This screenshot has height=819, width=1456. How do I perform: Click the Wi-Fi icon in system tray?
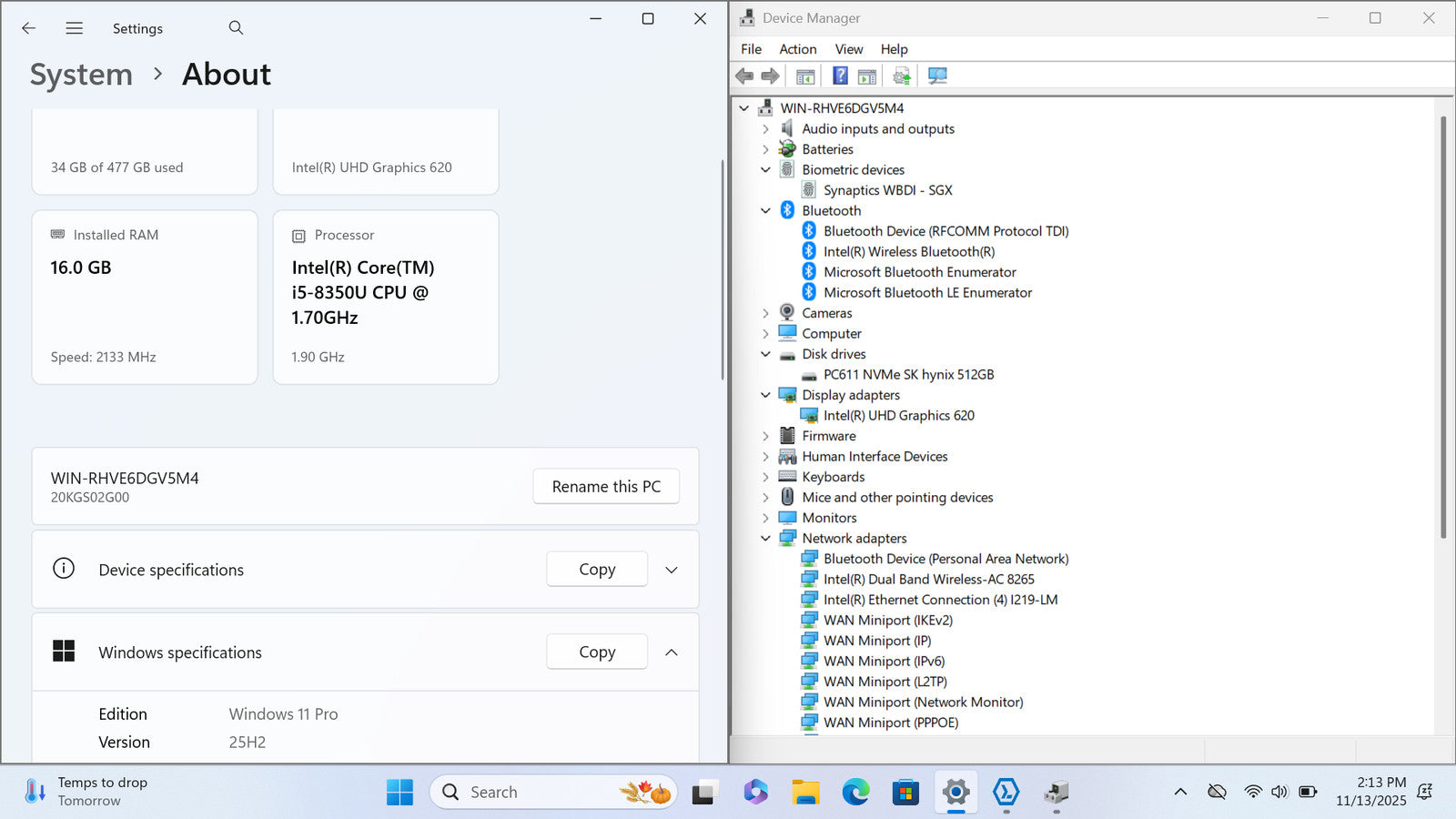(1253, 792)
